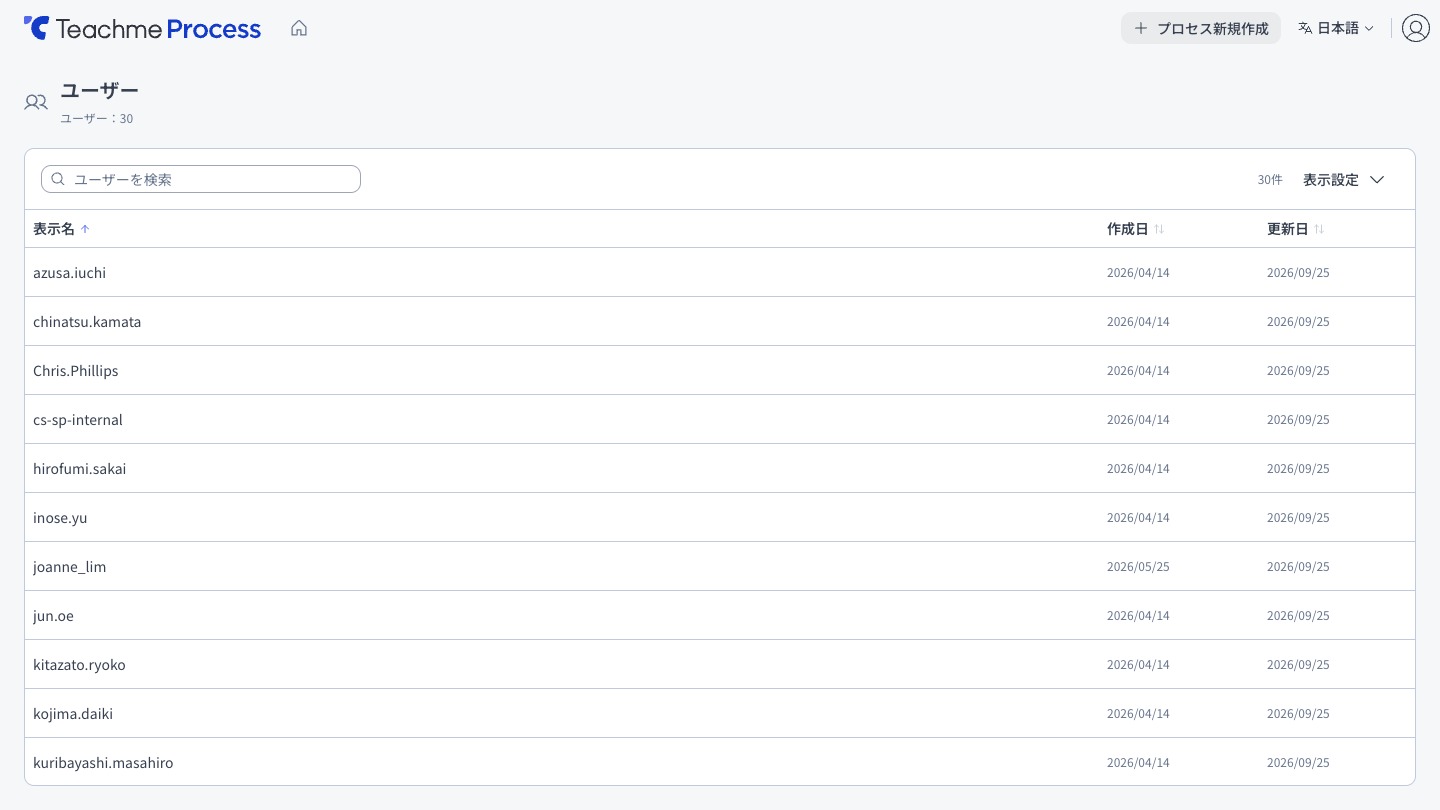Image resolution: width=1440 pixels, height=810 pixels.
Task: Open the cs-sp-internal user
Action: (720, 419)
